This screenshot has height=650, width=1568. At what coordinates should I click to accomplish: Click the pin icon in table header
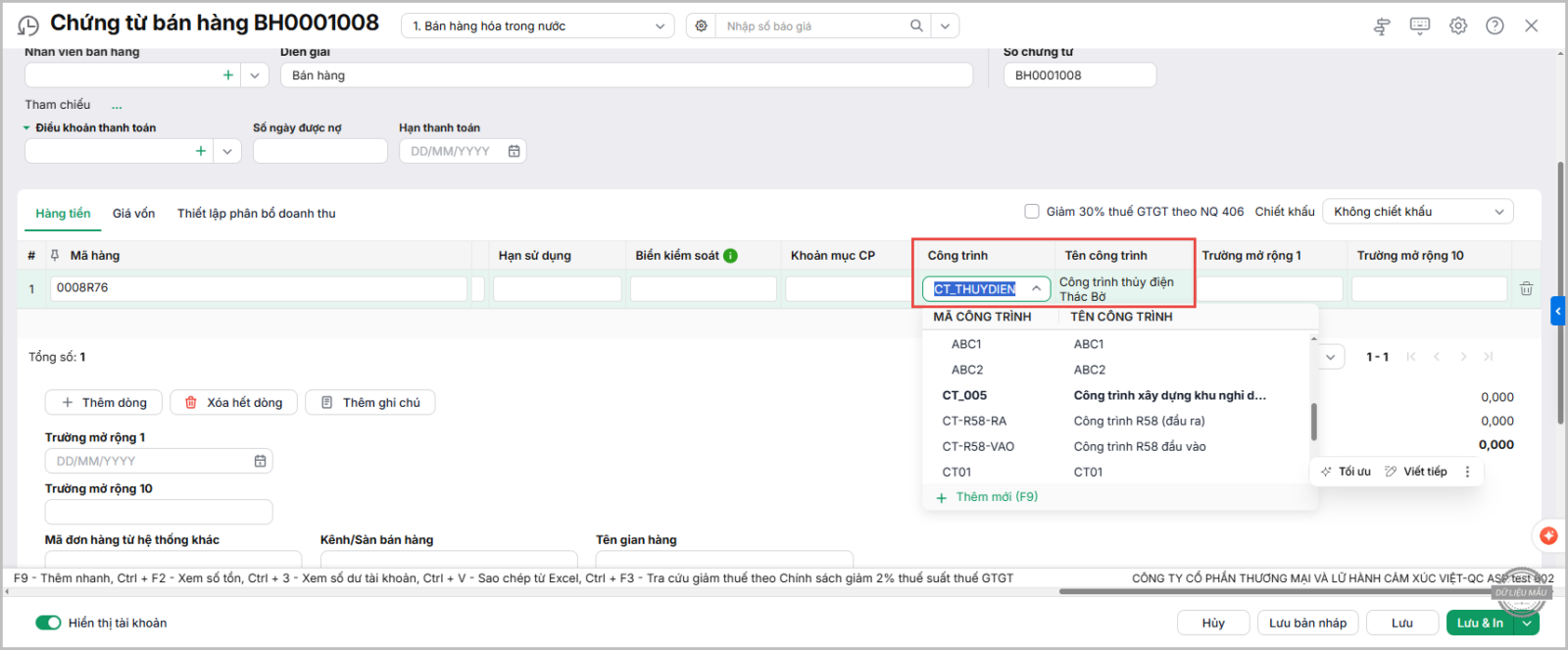pos(55,256)
